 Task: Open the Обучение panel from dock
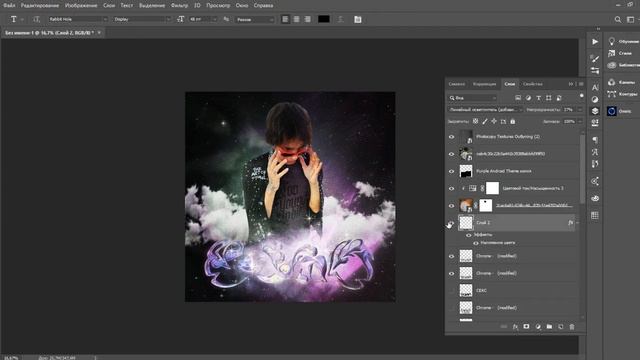[x=623, y=41]
